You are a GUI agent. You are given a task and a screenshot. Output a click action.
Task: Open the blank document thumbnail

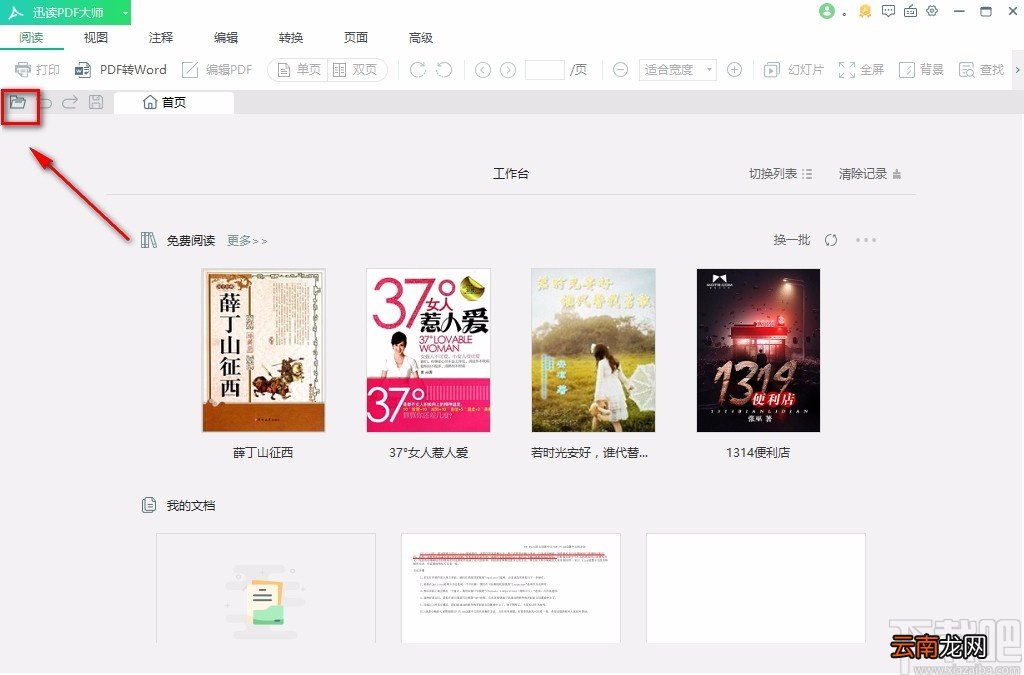(x=756, y=588)
